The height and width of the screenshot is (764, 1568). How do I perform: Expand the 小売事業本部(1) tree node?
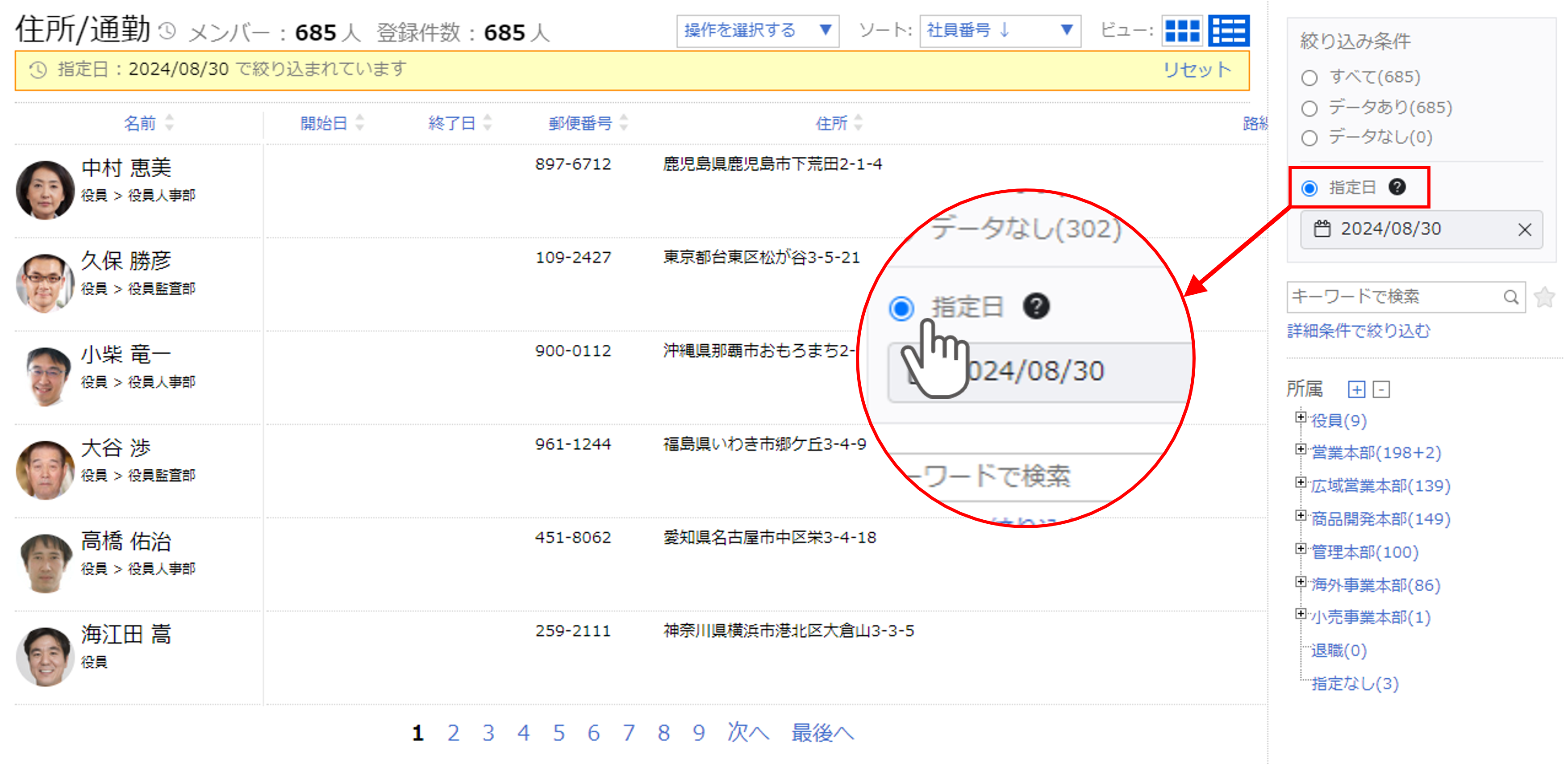tap(1301, 614)
